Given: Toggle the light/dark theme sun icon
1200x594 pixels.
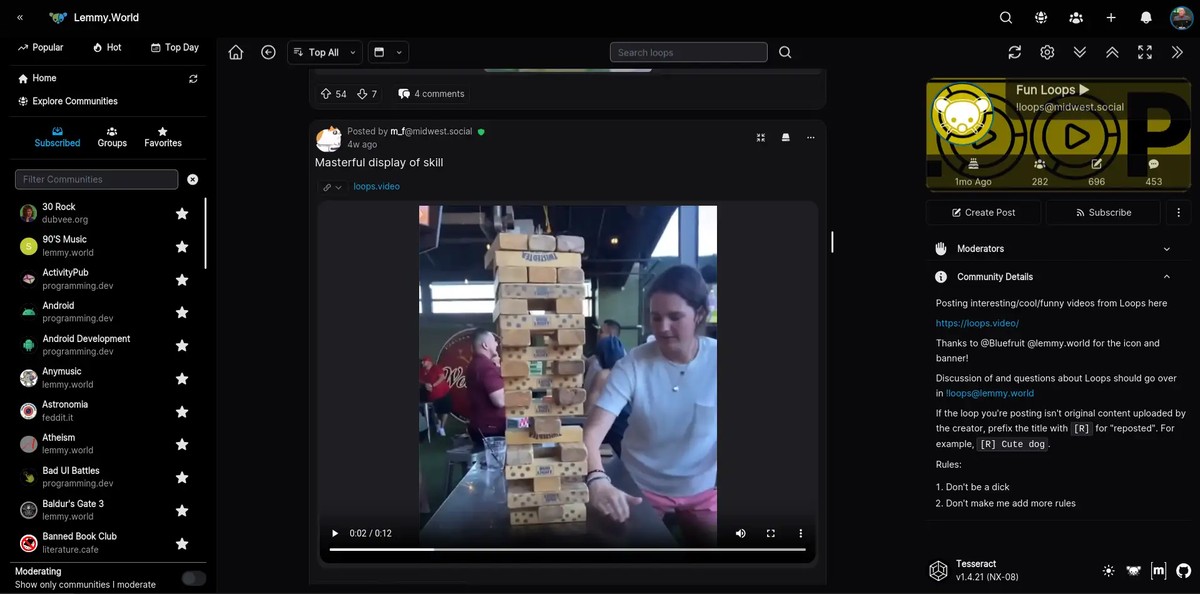Looking at the screenshot, I should click(1108, 571).
